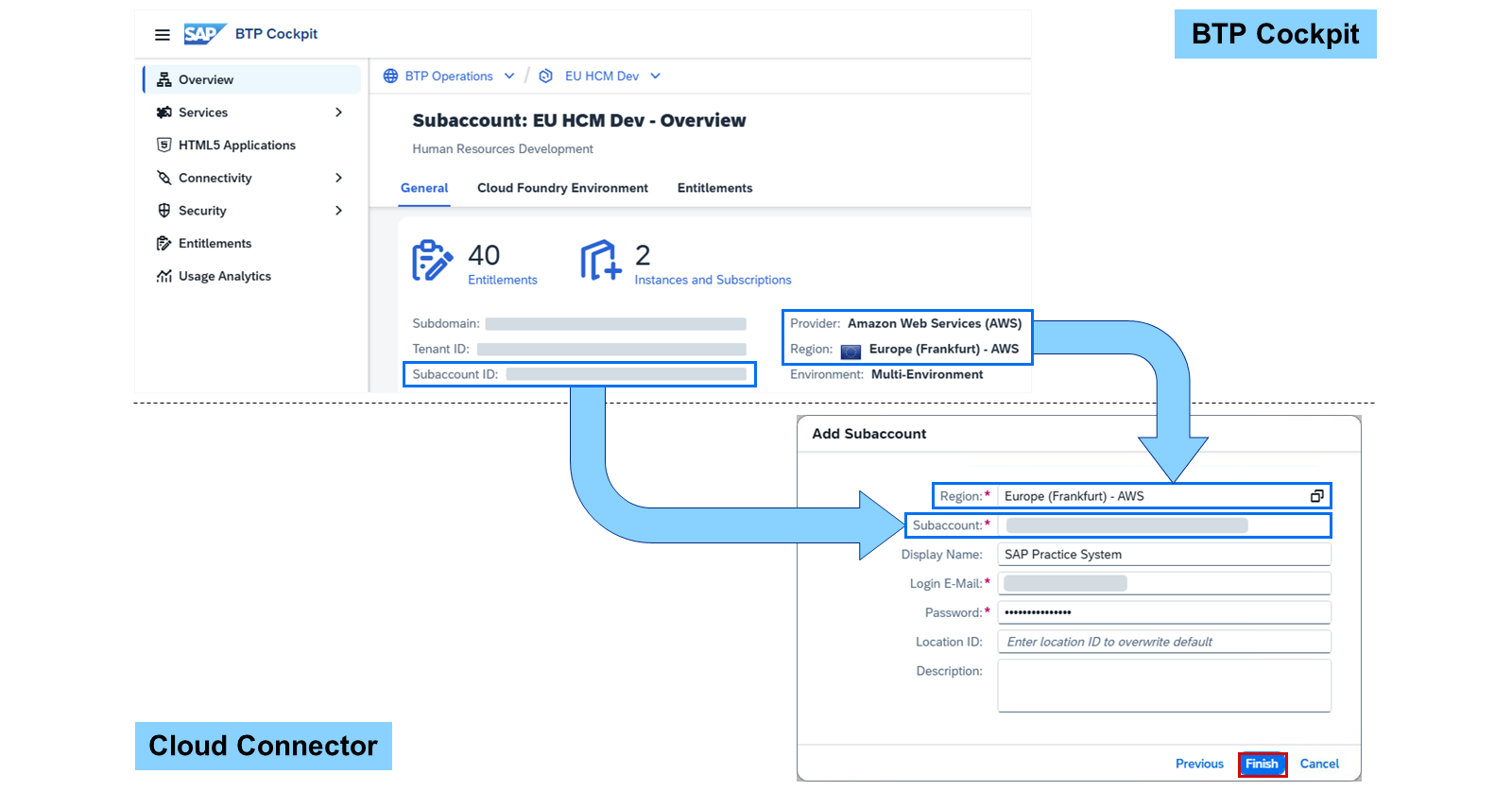Click the Security shield icon
Image resolution: width=1512 pixels, height=791 pixels.
point(164,211)
